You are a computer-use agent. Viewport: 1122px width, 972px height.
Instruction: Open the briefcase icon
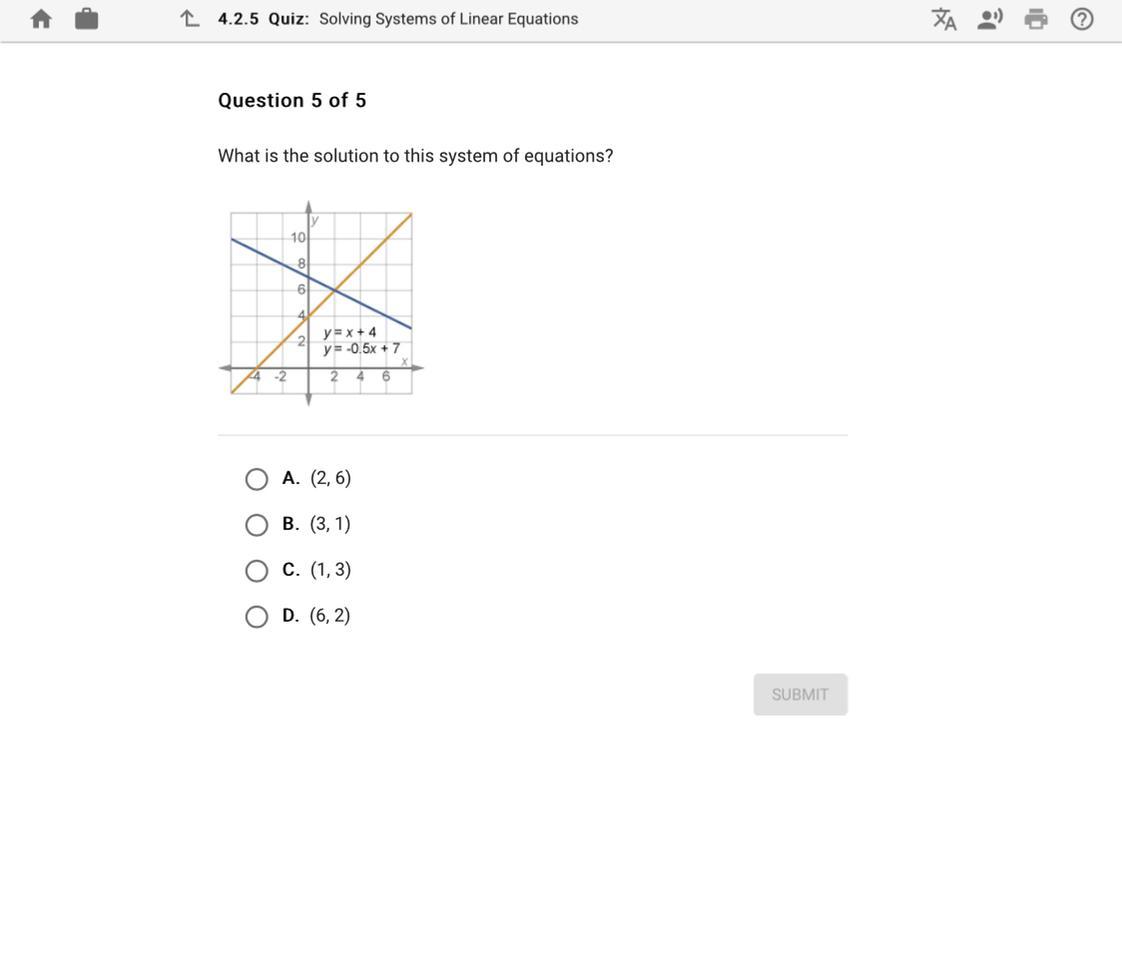pos(87,19)
